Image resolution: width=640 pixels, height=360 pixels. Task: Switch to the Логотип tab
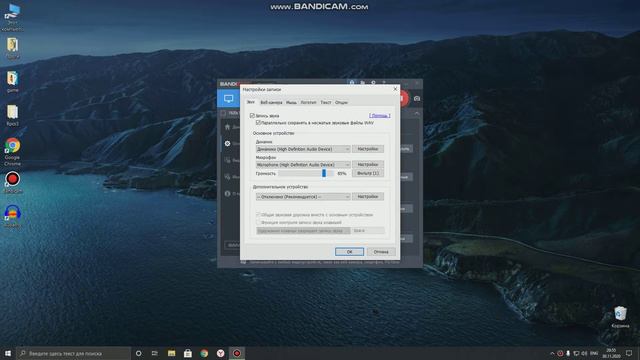click(x=309, y=102)
